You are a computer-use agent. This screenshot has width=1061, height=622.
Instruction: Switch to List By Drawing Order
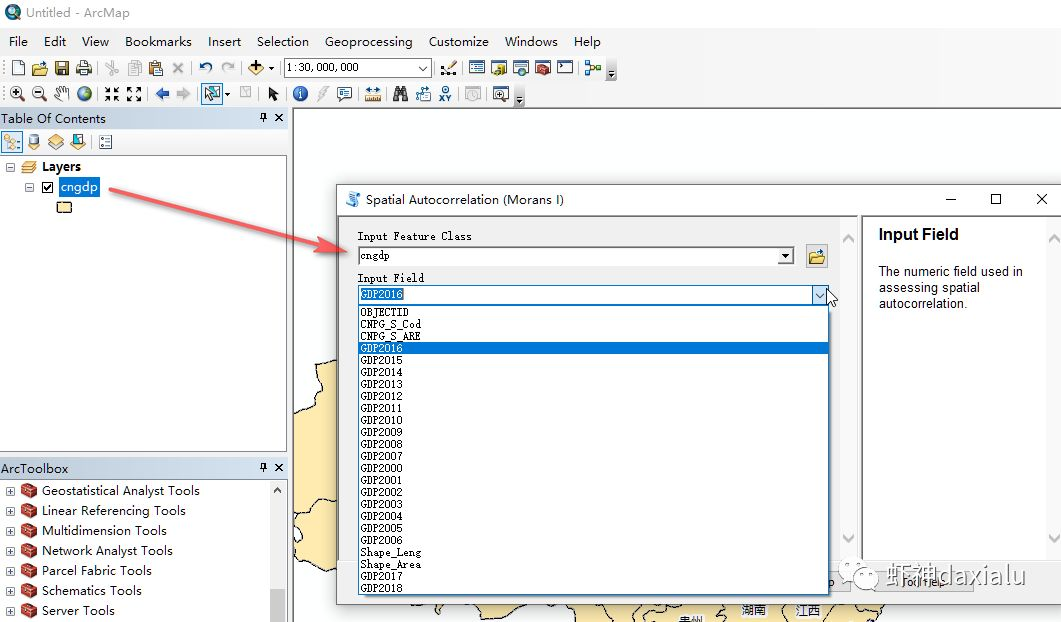click(x=12, y=141)
